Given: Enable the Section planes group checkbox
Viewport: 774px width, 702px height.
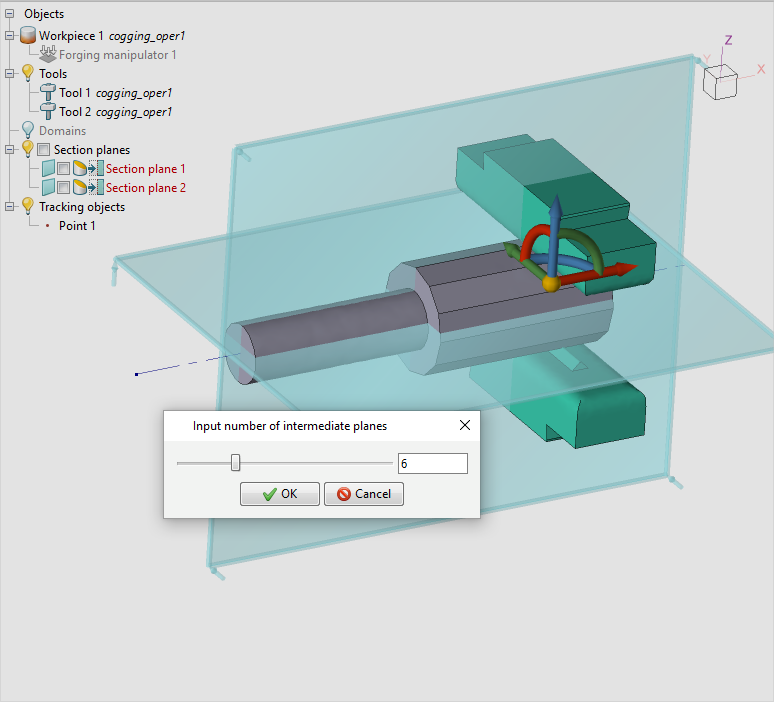Looking at the screenshot, I should (x=44, y=150).
